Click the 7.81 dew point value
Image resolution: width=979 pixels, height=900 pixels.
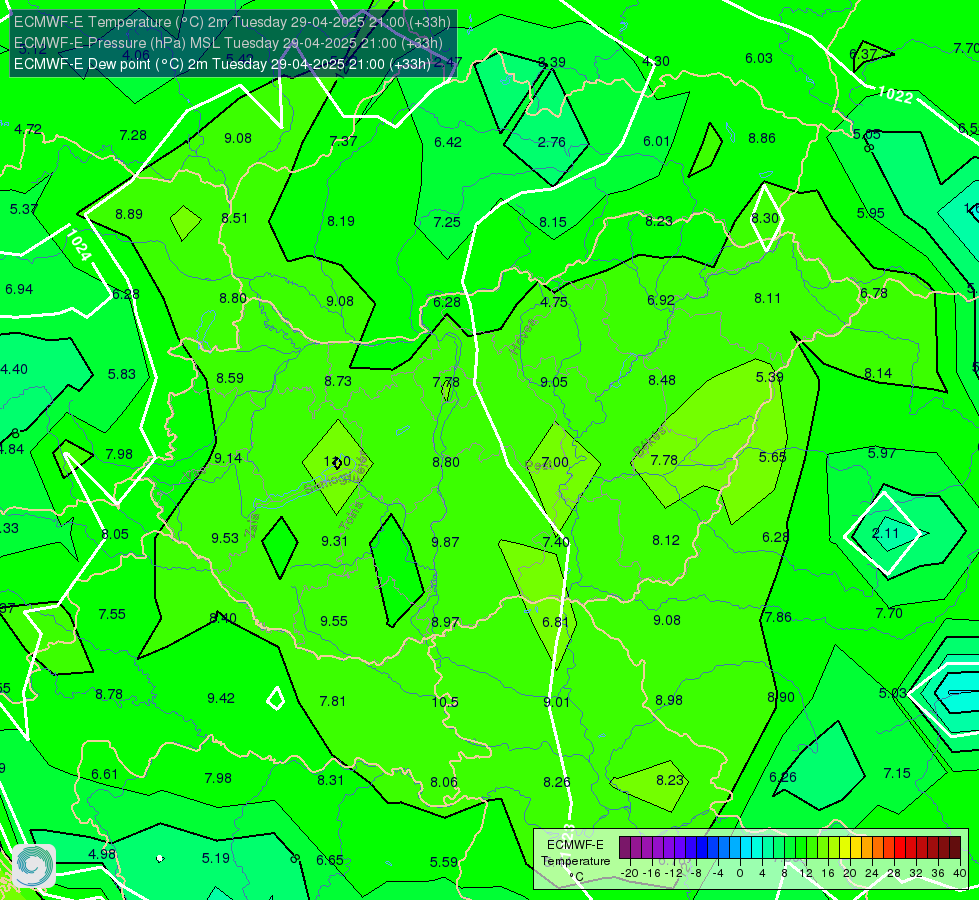(333, 701)
